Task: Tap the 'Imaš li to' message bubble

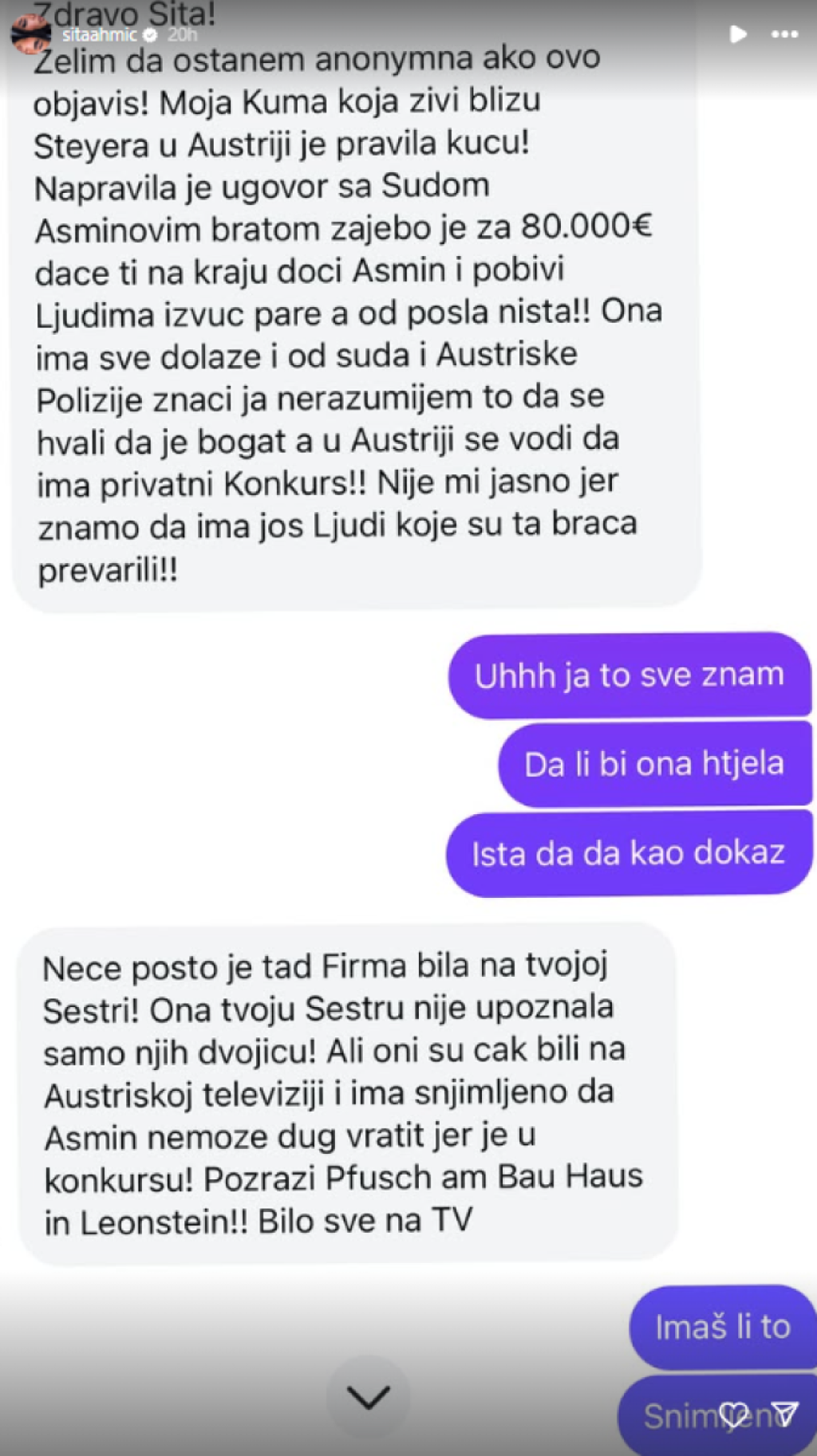Action: click(x=723, y=1327)
